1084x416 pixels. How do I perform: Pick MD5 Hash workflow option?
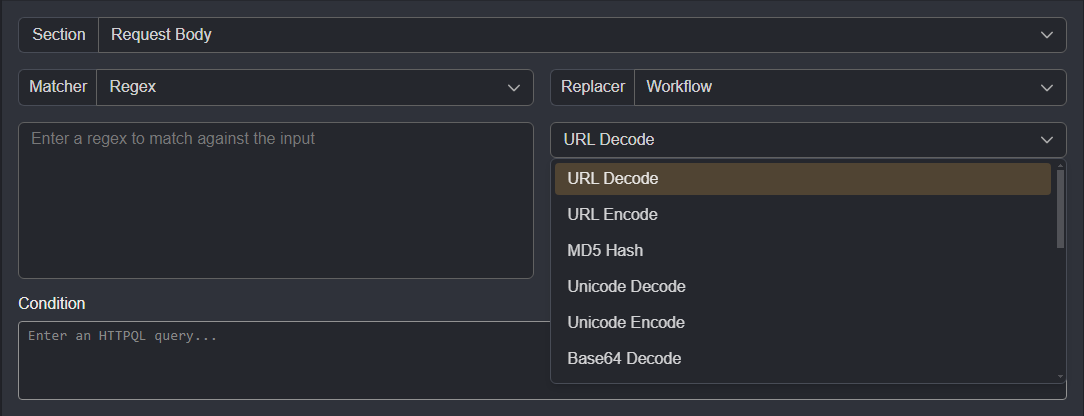803,251
